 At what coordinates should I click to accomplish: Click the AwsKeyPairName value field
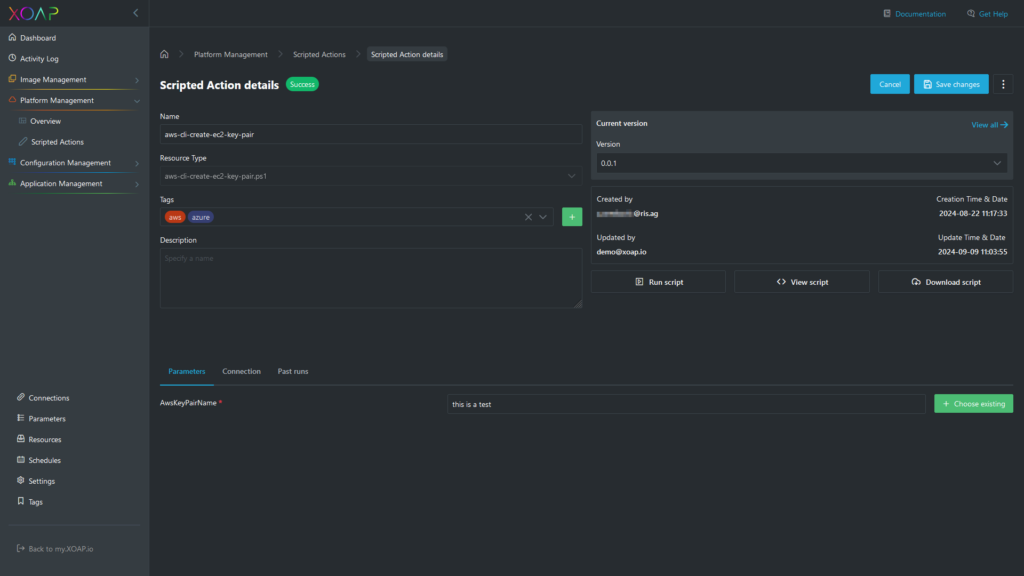tap(686, 404)
